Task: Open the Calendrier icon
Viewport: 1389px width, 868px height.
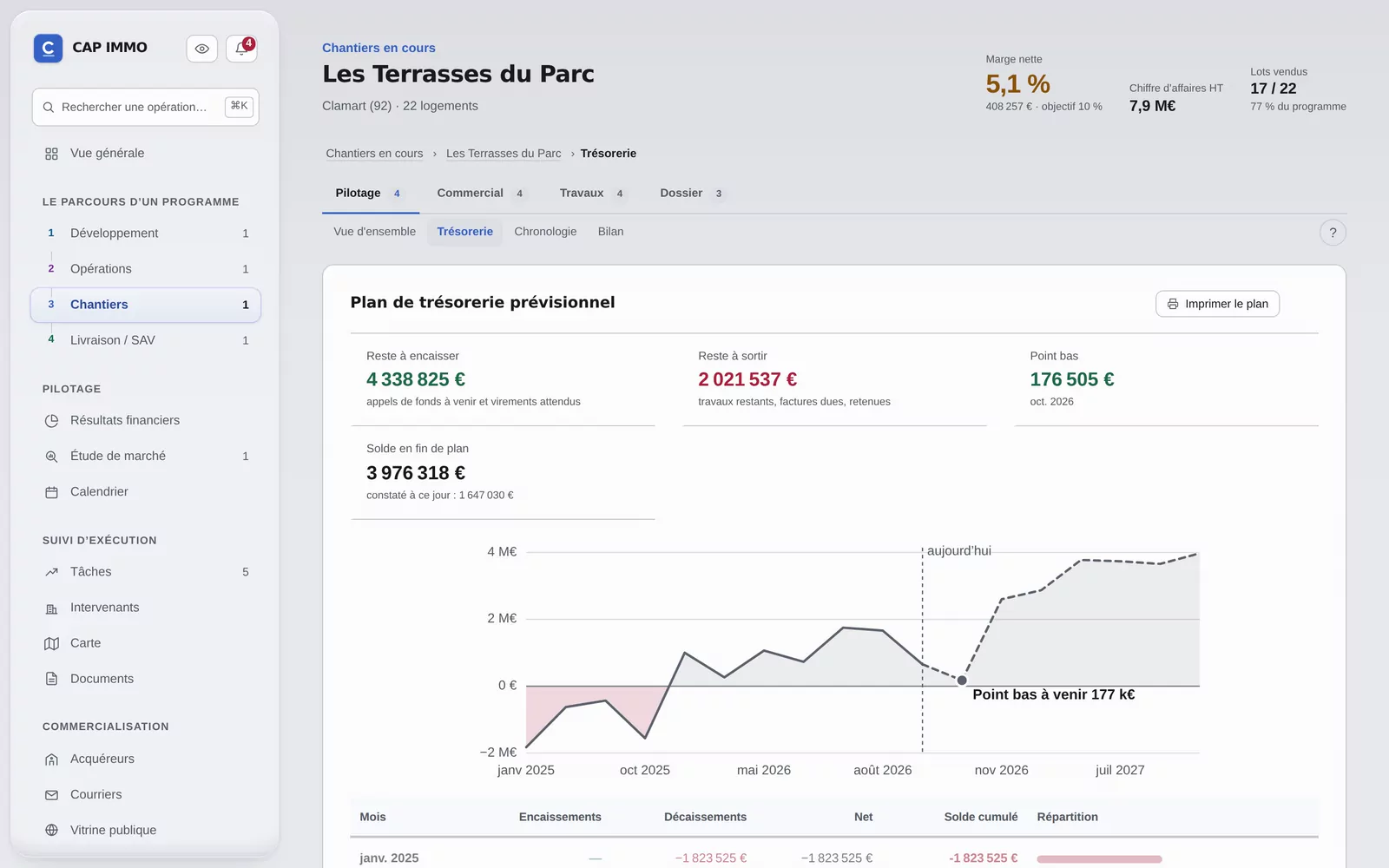Action: 51,492
